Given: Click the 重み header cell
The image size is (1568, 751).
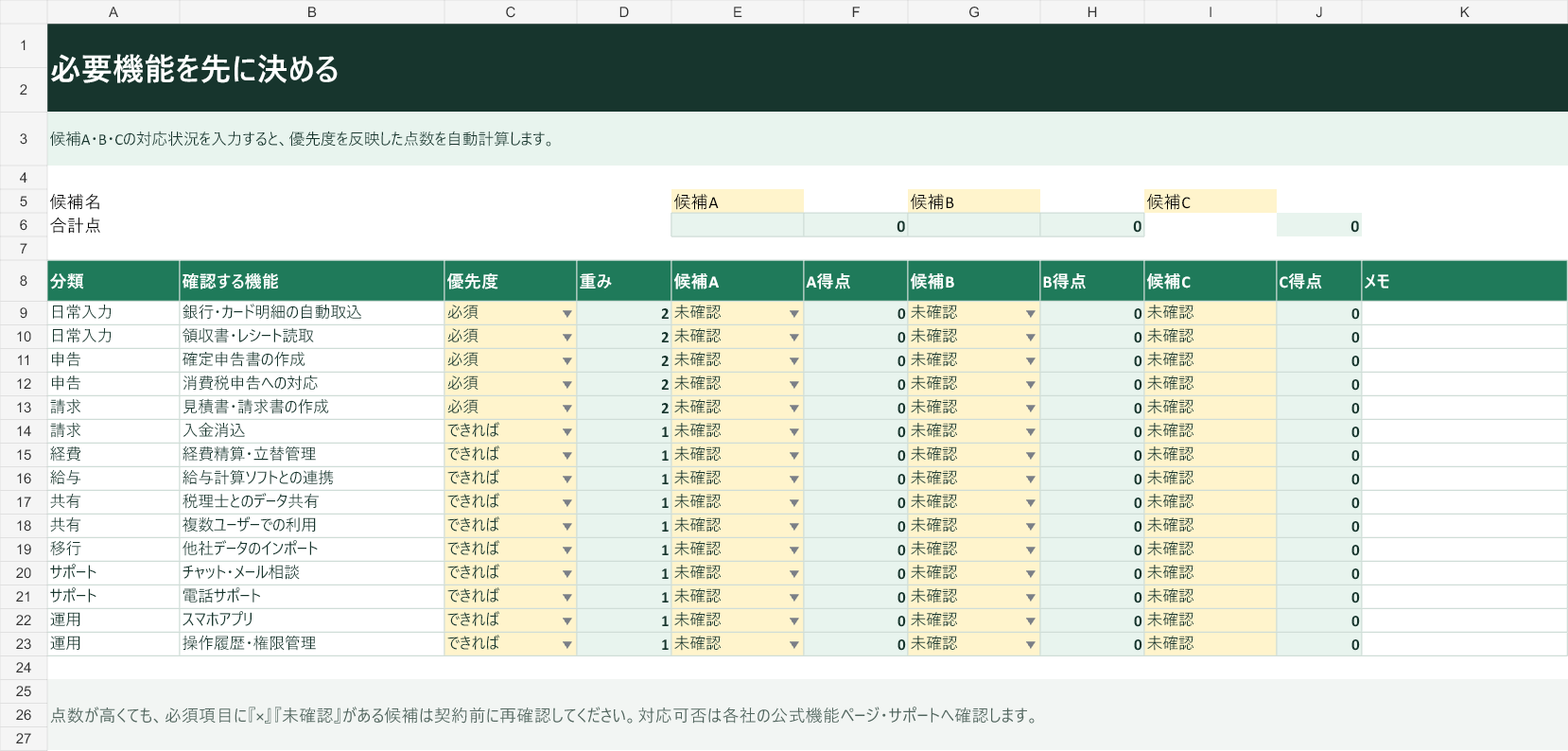Looking at the screenshot, I should tap(624, 281).
